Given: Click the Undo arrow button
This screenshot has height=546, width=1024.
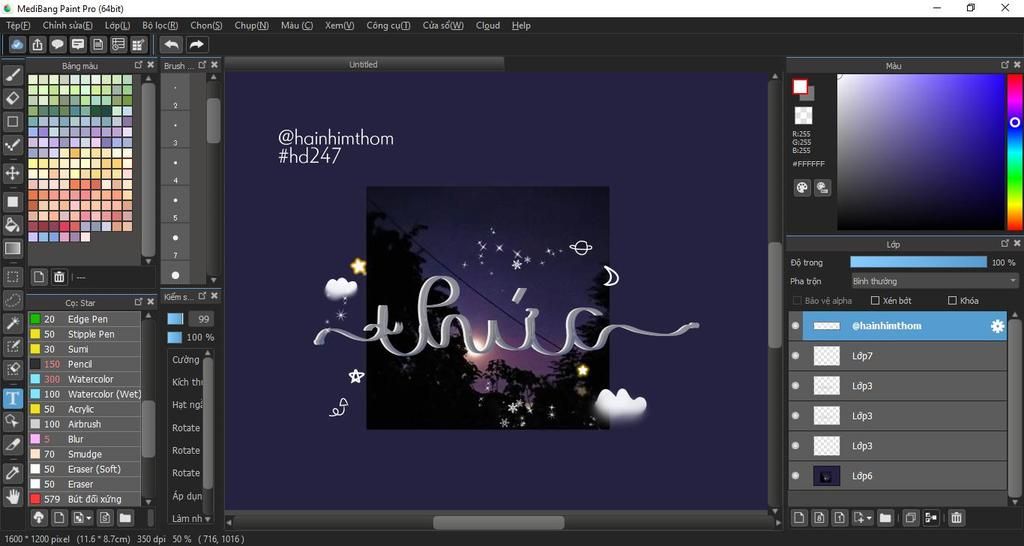Looking at the screenshot, I should click(172, 44).
